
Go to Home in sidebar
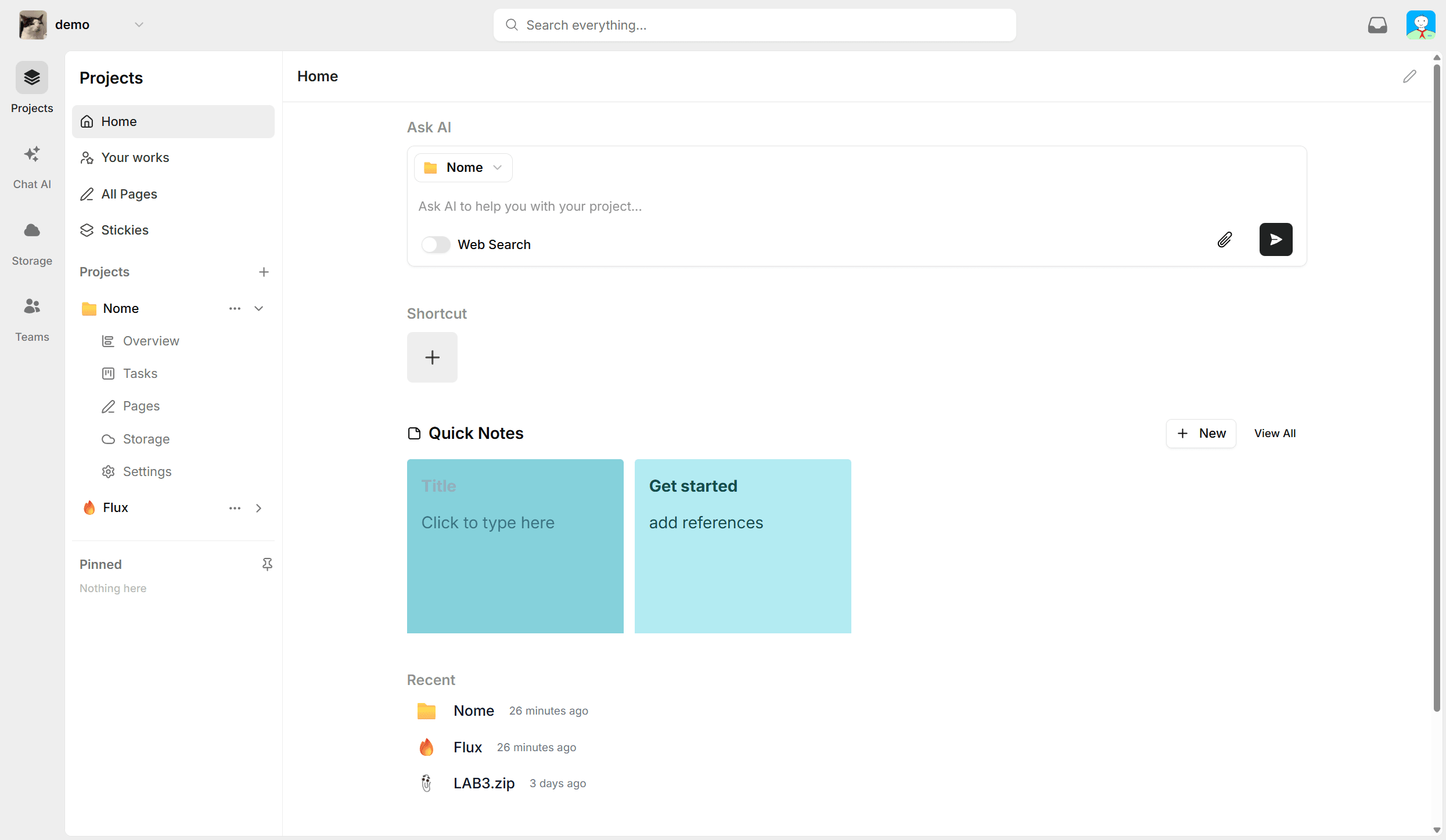pos(173,121)
